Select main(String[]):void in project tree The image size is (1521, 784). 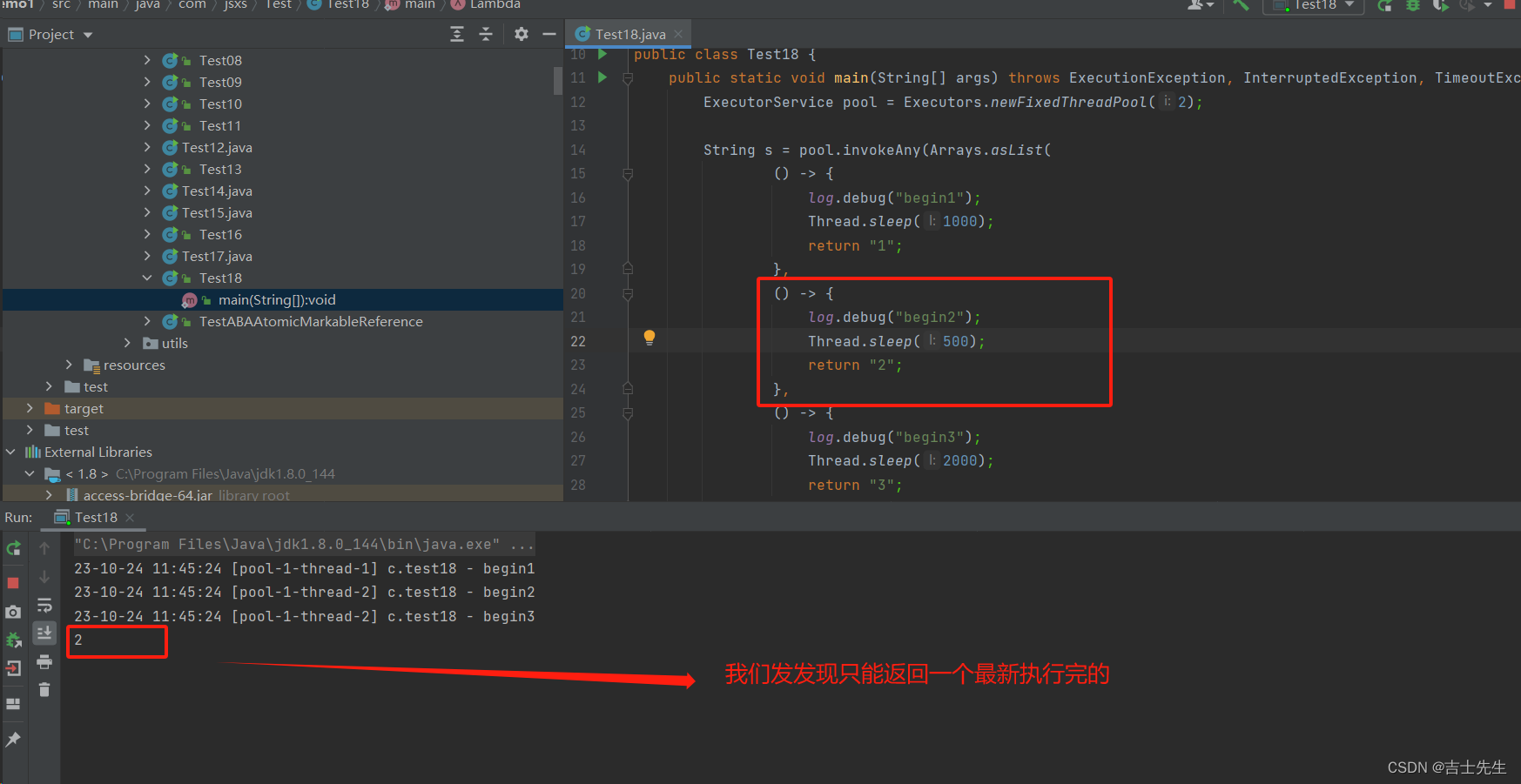(277, 299)
